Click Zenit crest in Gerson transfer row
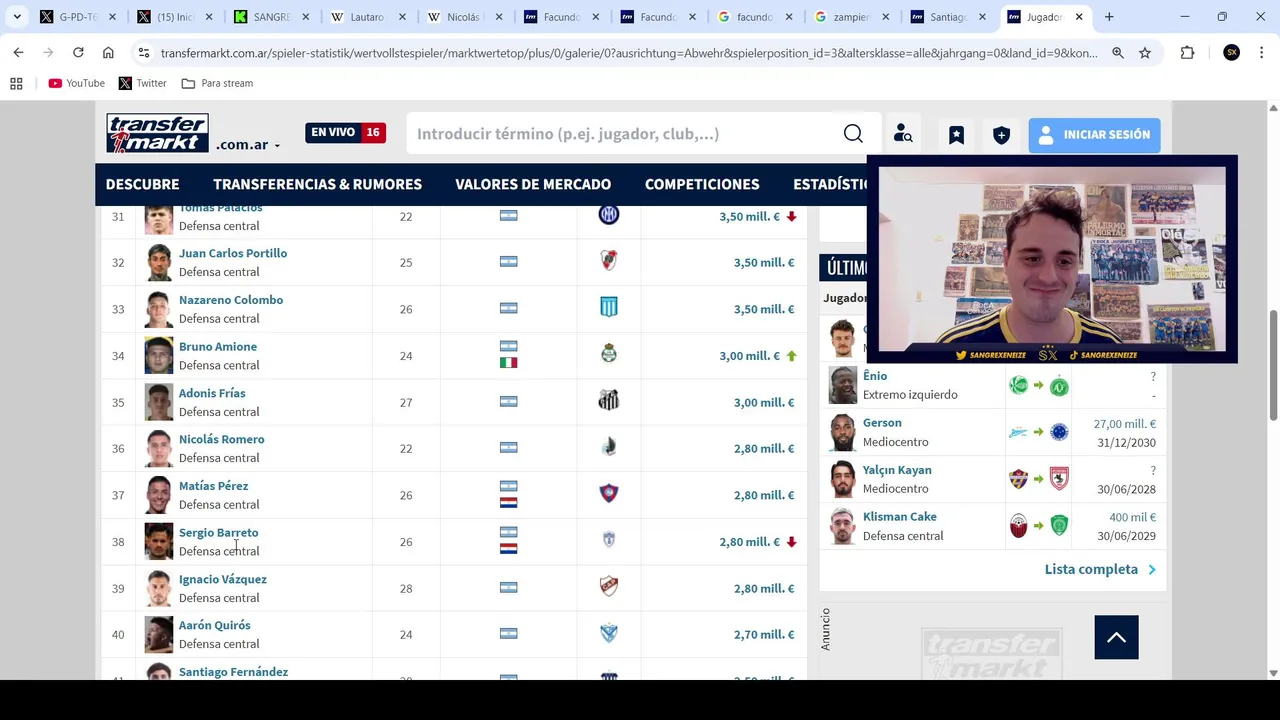Image resolution: width=1280 pixels, height=720 pixels. pos(1018,432)
